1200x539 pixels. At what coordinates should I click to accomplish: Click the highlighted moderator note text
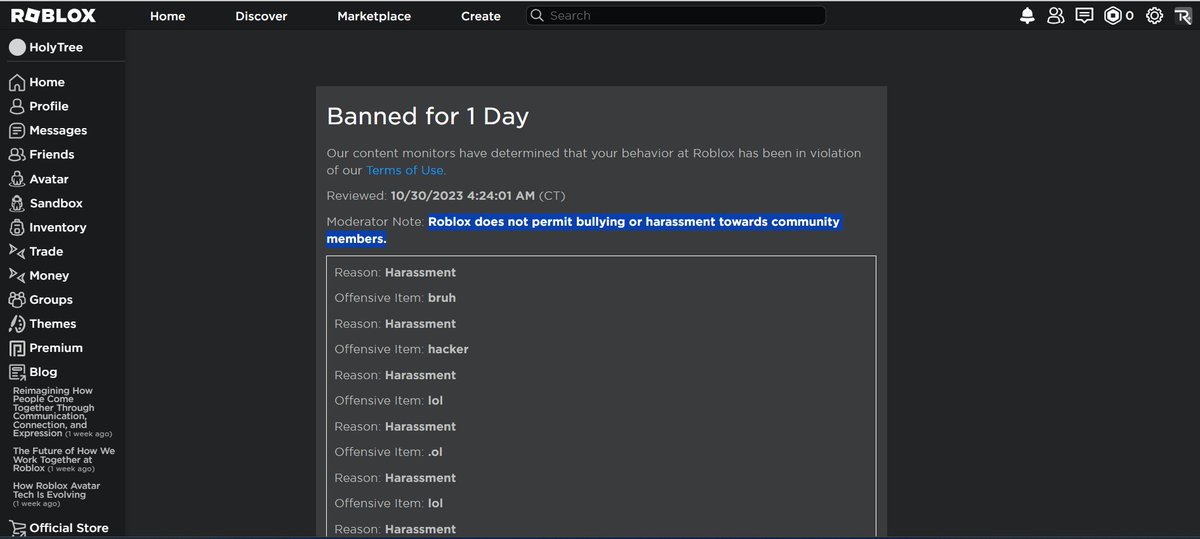[584, 230]
